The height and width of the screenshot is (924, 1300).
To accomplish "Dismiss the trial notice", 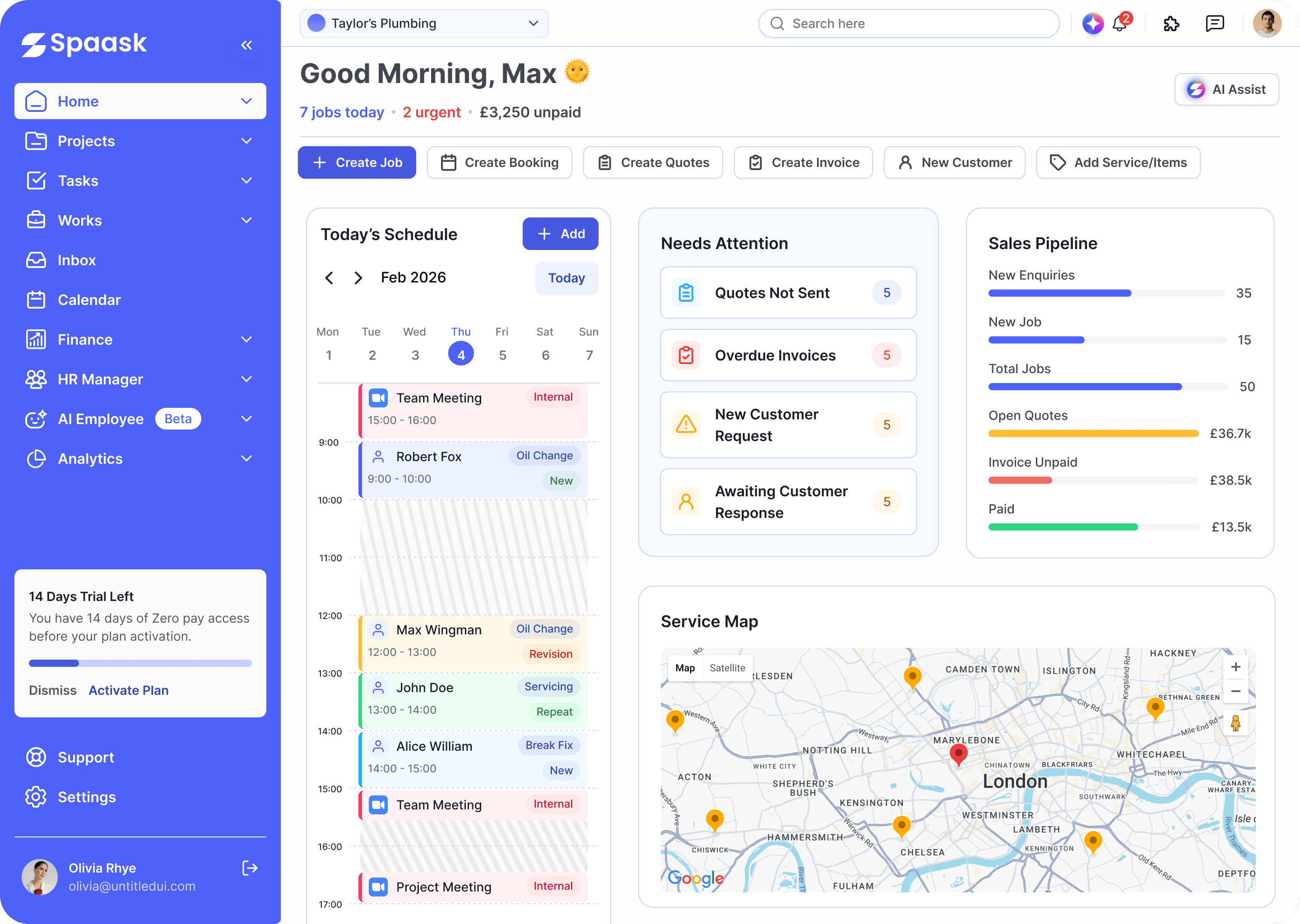I will tap(52, 690).
